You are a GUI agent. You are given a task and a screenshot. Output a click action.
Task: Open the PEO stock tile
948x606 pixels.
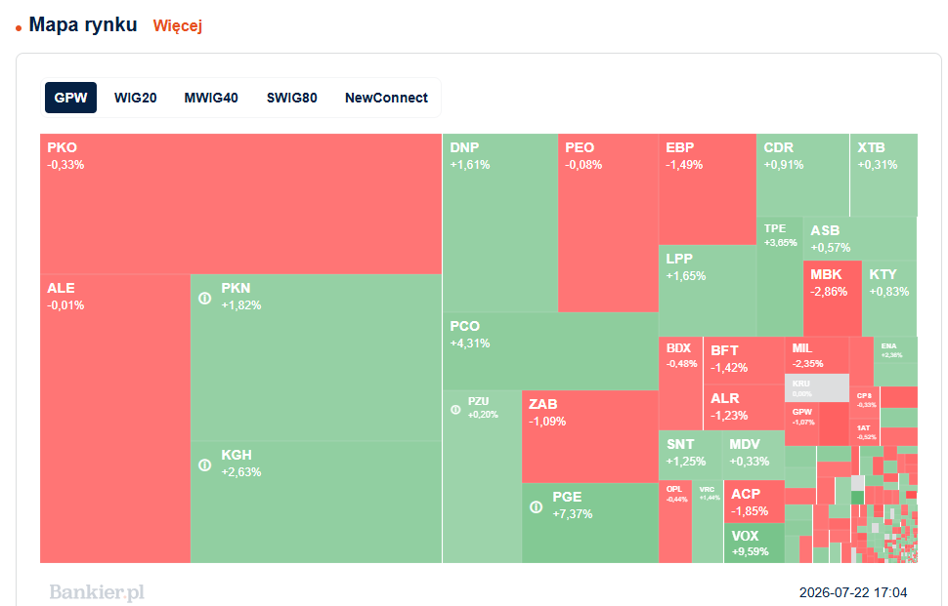608,223
